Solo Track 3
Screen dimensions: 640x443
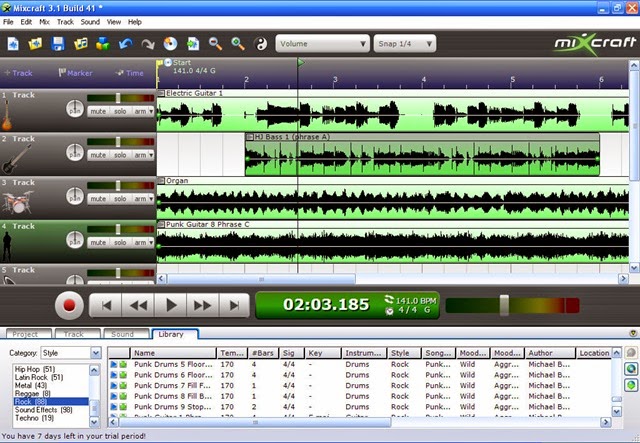pos(120,199)
